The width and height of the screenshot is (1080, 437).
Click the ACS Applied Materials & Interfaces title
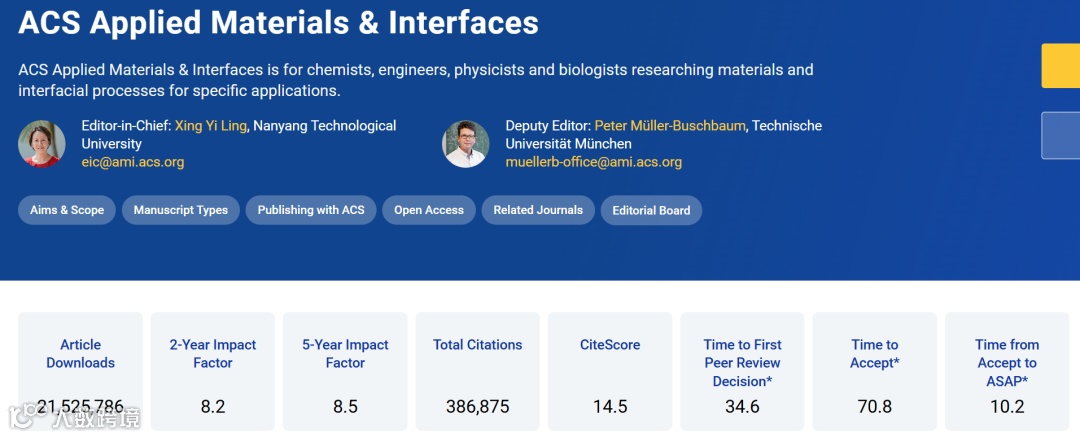[x=278, y=23]
